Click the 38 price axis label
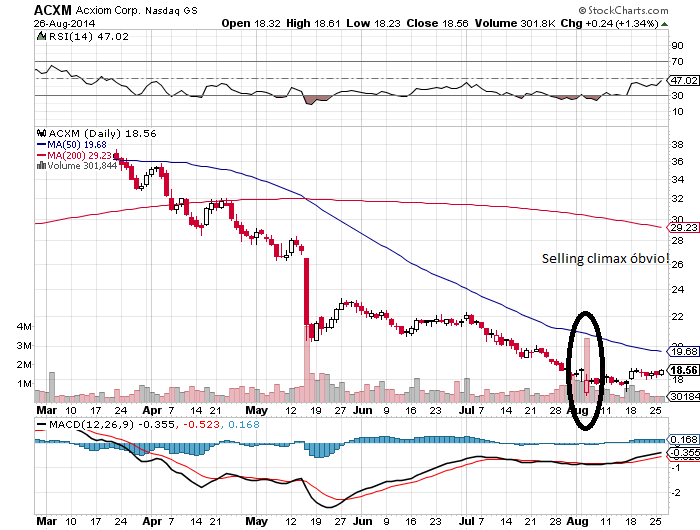The width and height of the screenshot is (700, 530). click(x=678, y=145)
